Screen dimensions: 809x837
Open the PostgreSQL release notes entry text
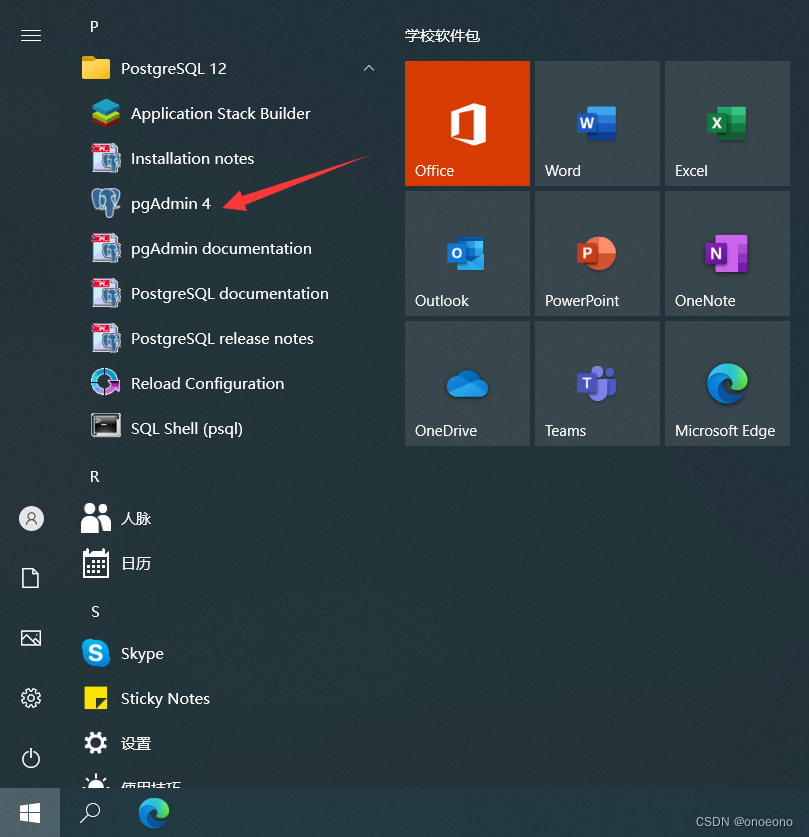point(222,339)
